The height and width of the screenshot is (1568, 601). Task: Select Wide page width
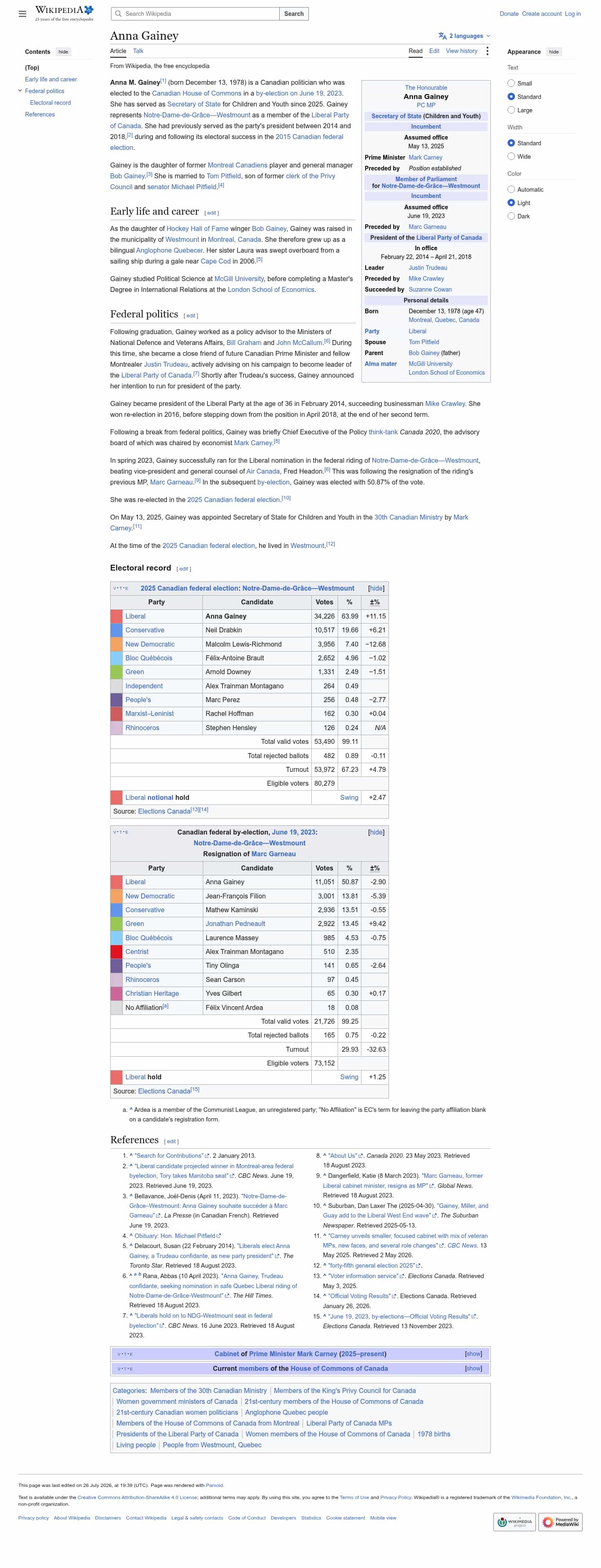pos(511,157)
